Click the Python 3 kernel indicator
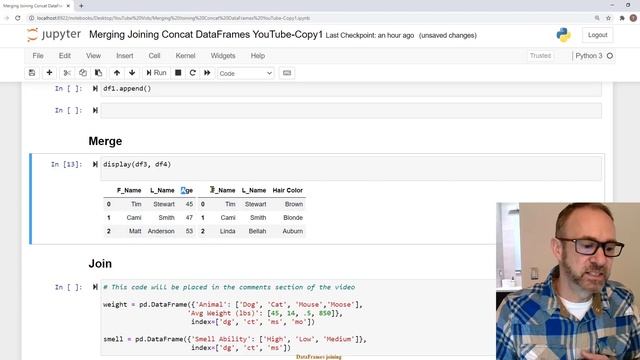Image resolution: width=640 pixels, height=360 pixels. pos(589,56)
